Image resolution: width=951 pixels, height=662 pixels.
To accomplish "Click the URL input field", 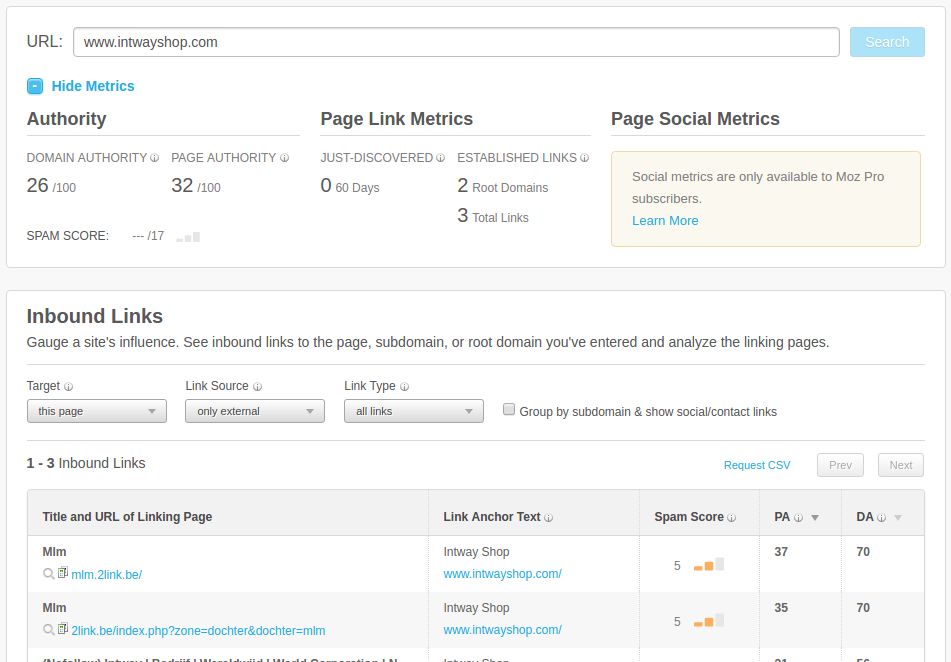I will pyautogui.click(x=456, y=42).
